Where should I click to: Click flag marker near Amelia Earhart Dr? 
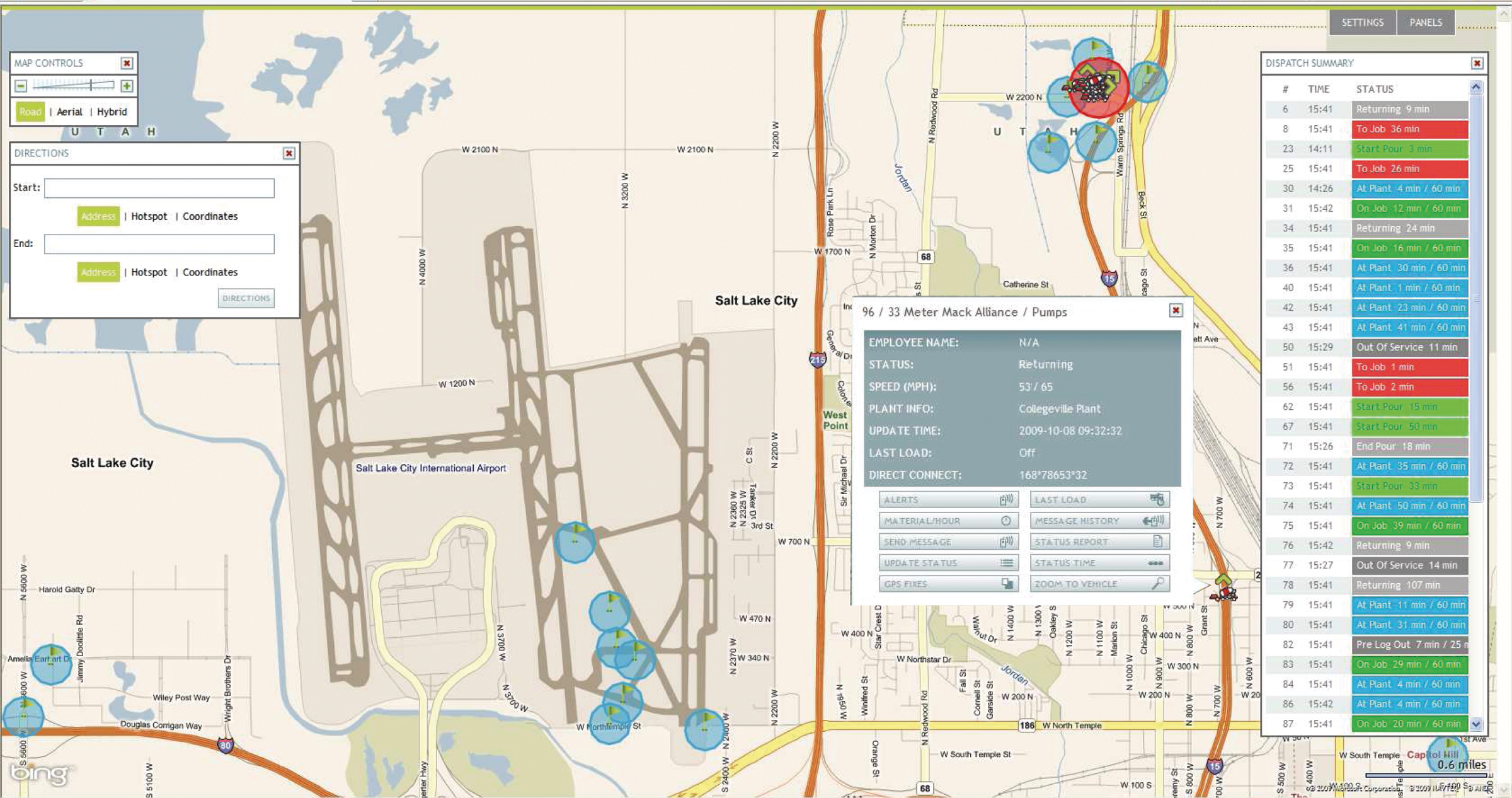[51, 664]
